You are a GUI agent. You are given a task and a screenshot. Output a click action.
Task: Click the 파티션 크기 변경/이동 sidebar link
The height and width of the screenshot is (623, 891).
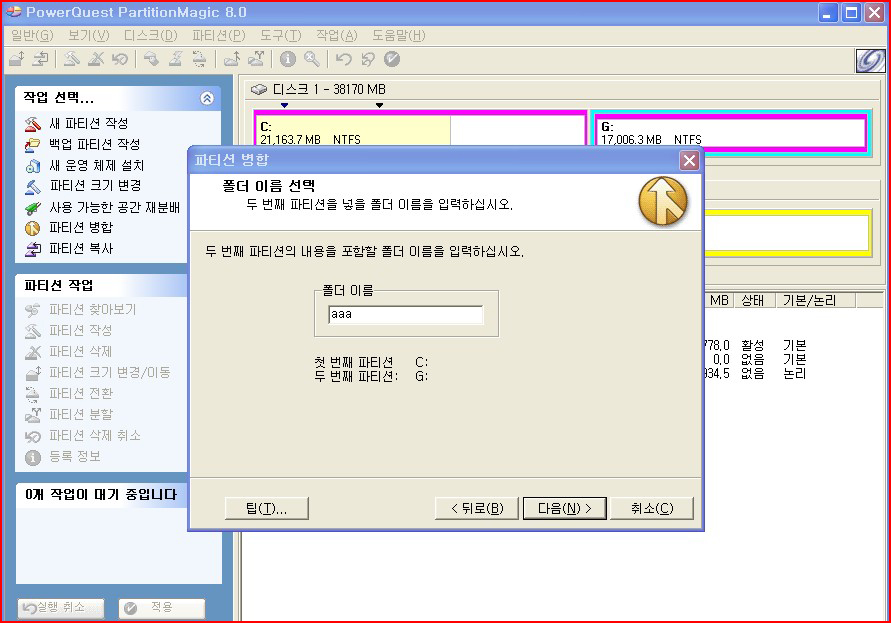click(x=110, y=373)
